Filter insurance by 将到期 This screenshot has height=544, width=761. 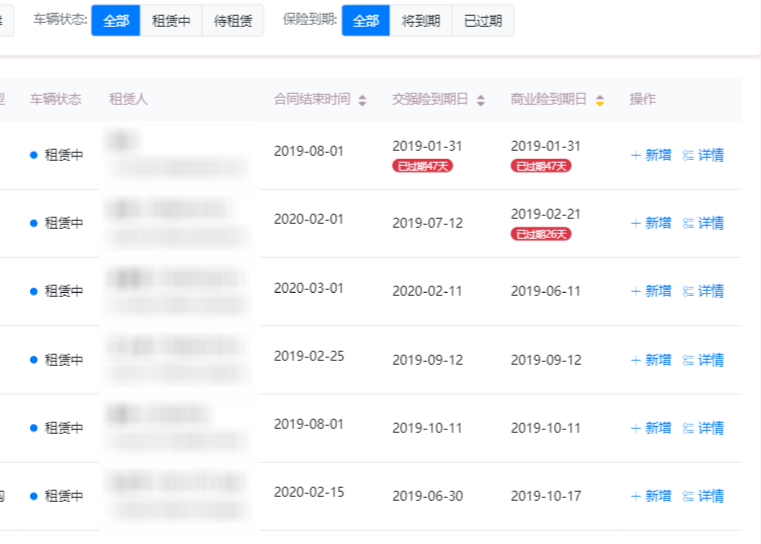pos(421,20)
